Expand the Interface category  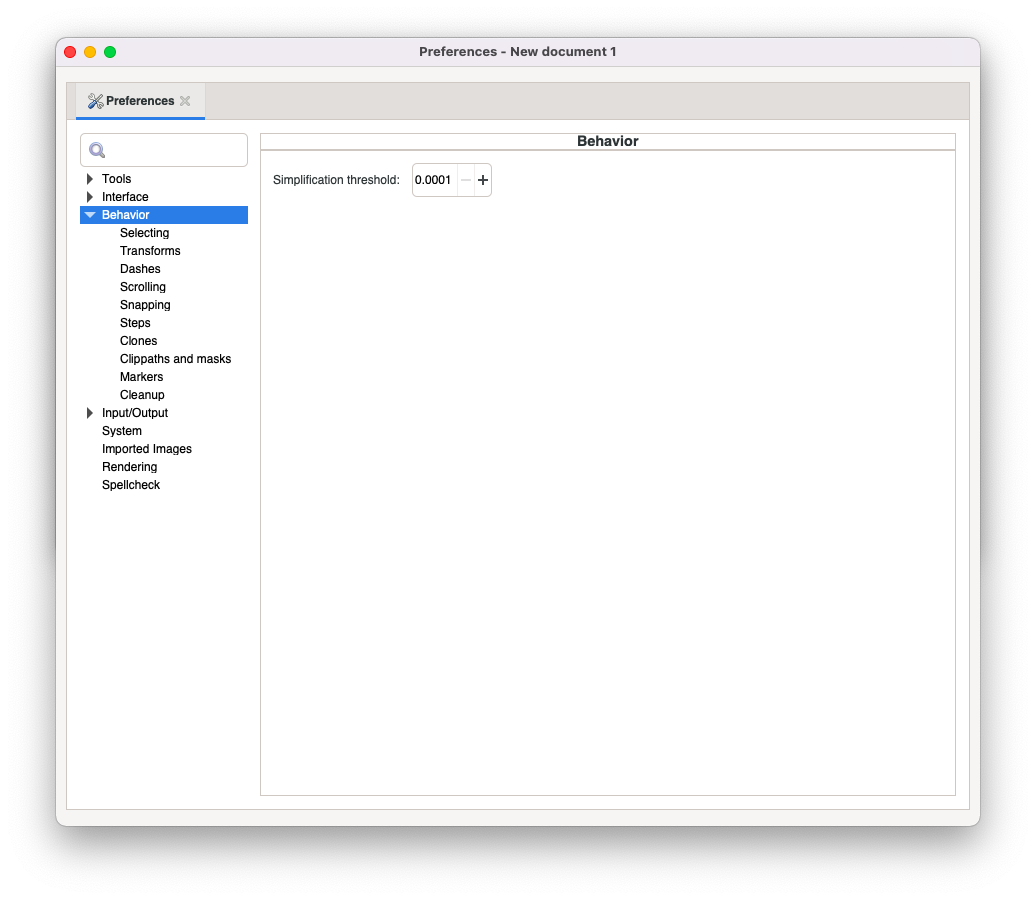[x=89, y=196]
